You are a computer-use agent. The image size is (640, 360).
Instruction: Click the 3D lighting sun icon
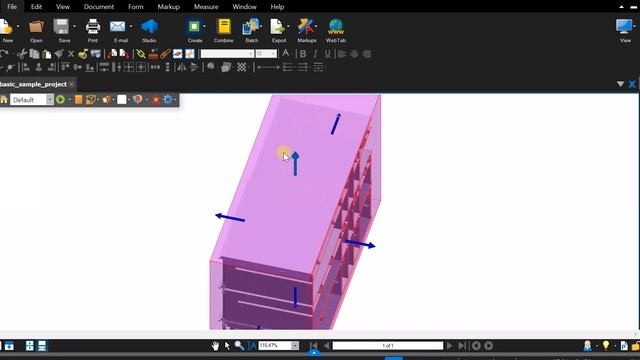156,100
